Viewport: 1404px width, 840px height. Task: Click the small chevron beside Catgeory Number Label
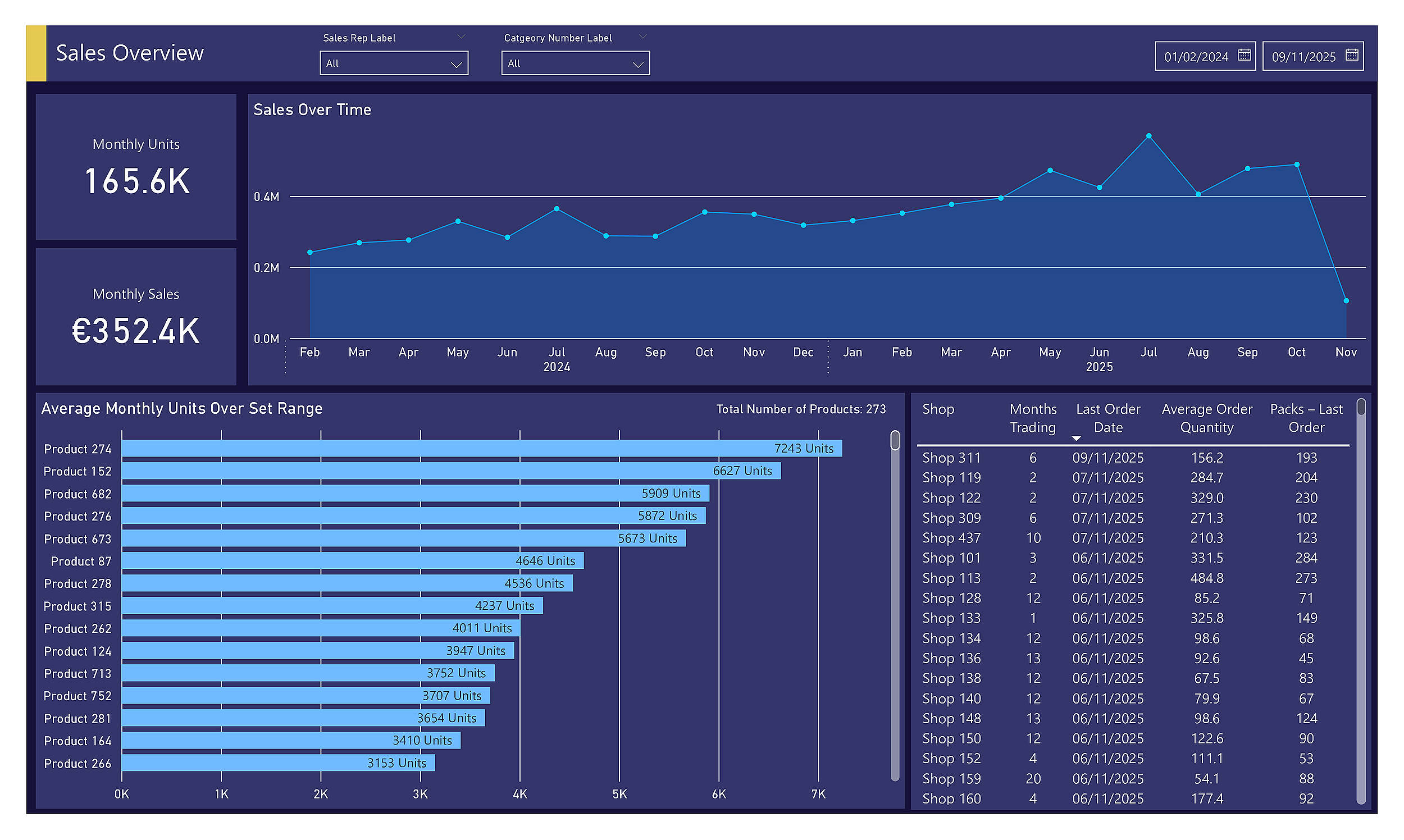(x=642, y=37)
